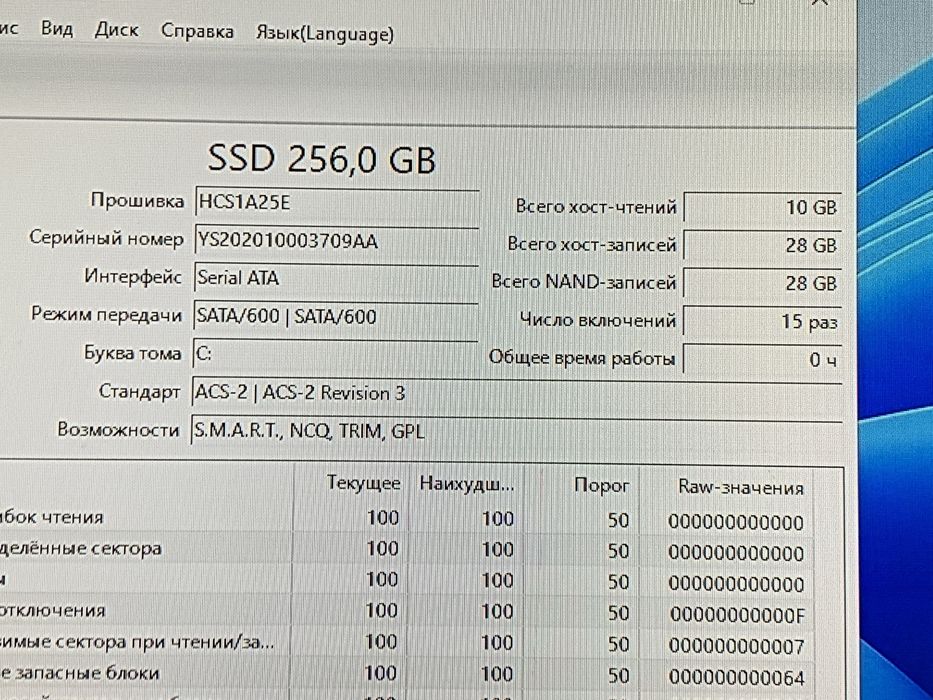Click the SATA/600 transfer mode field
The width and height of the screenshot is (933, 700).
pyautogui.click(x=336, y=317)
